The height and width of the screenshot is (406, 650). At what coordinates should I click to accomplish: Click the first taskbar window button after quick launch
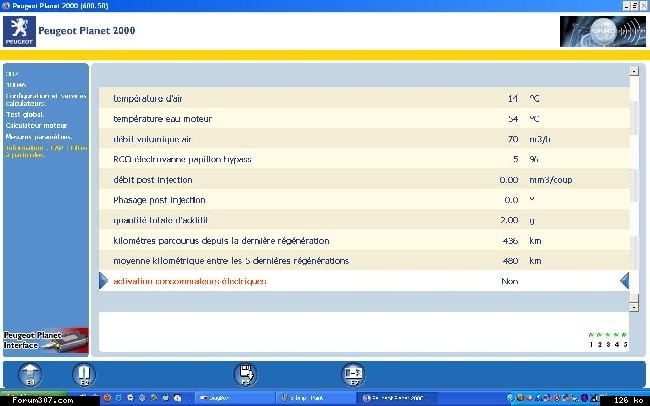pos(234,398)
